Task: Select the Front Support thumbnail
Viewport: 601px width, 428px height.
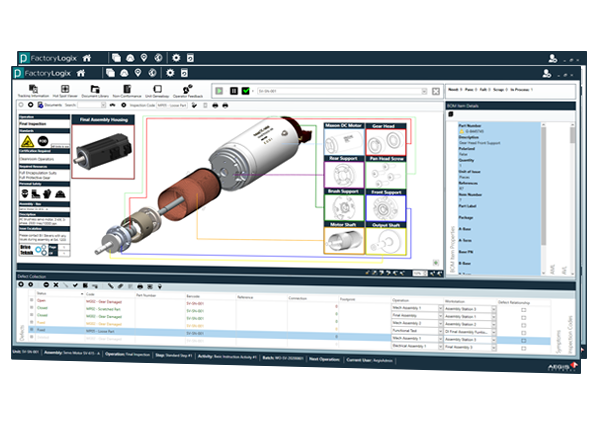Action: tap(386, 206)
